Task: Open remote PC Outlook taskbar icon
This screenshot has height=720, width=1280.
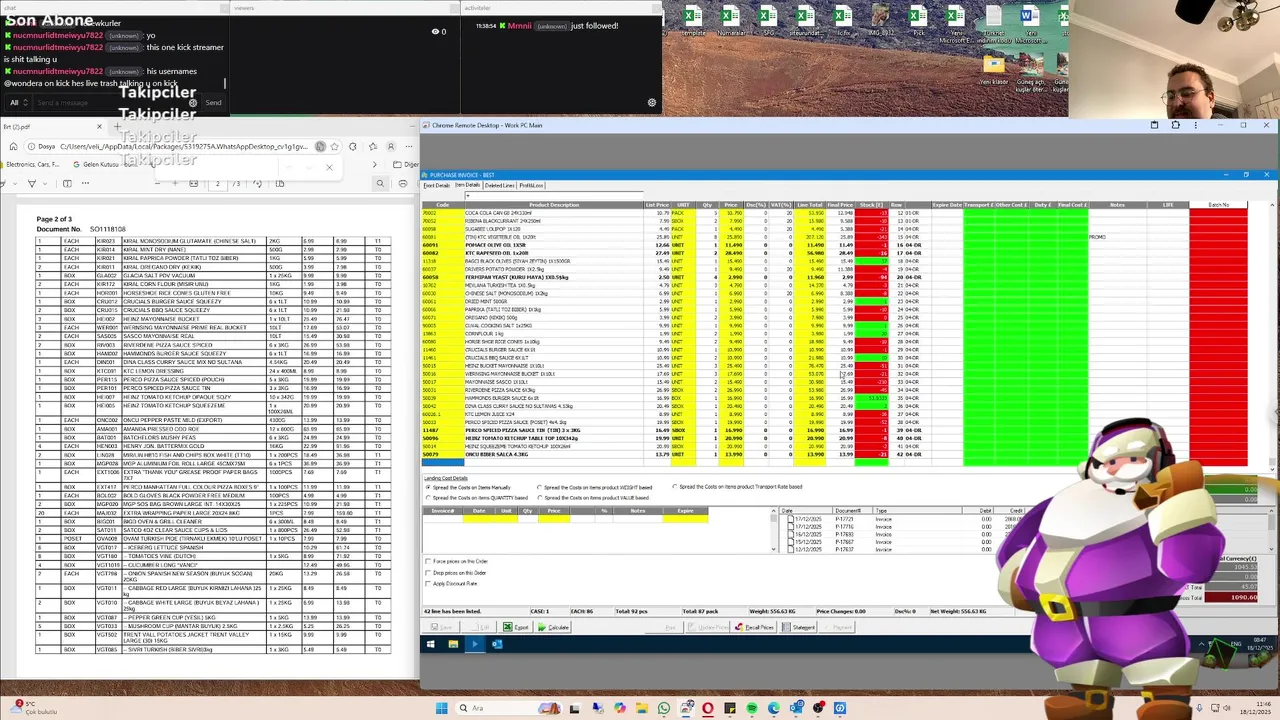Action: pyautogui.click(x=497, y=644)
